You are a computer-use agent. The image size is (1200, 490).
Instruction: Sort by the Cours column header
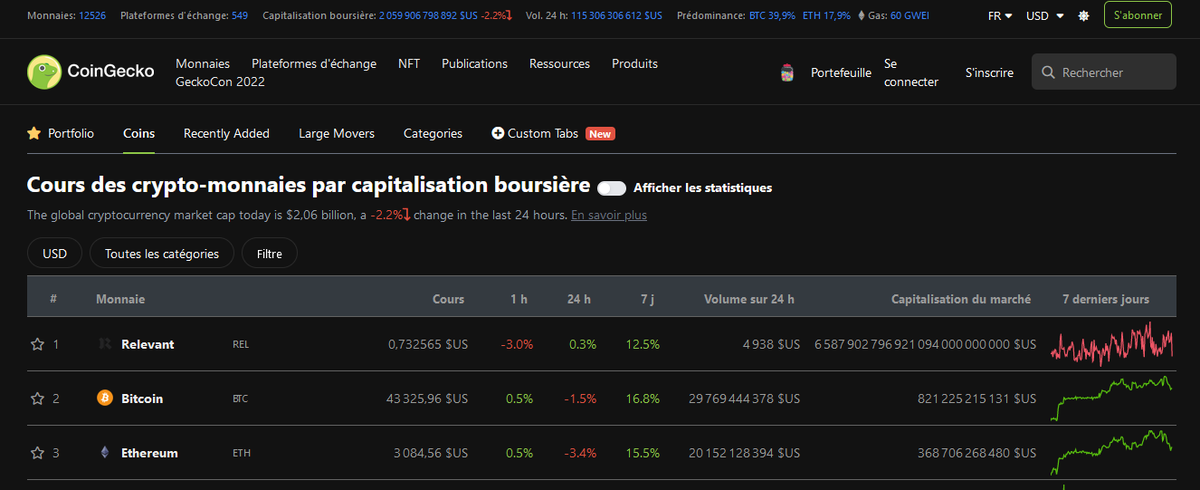(x=448, y=299)
